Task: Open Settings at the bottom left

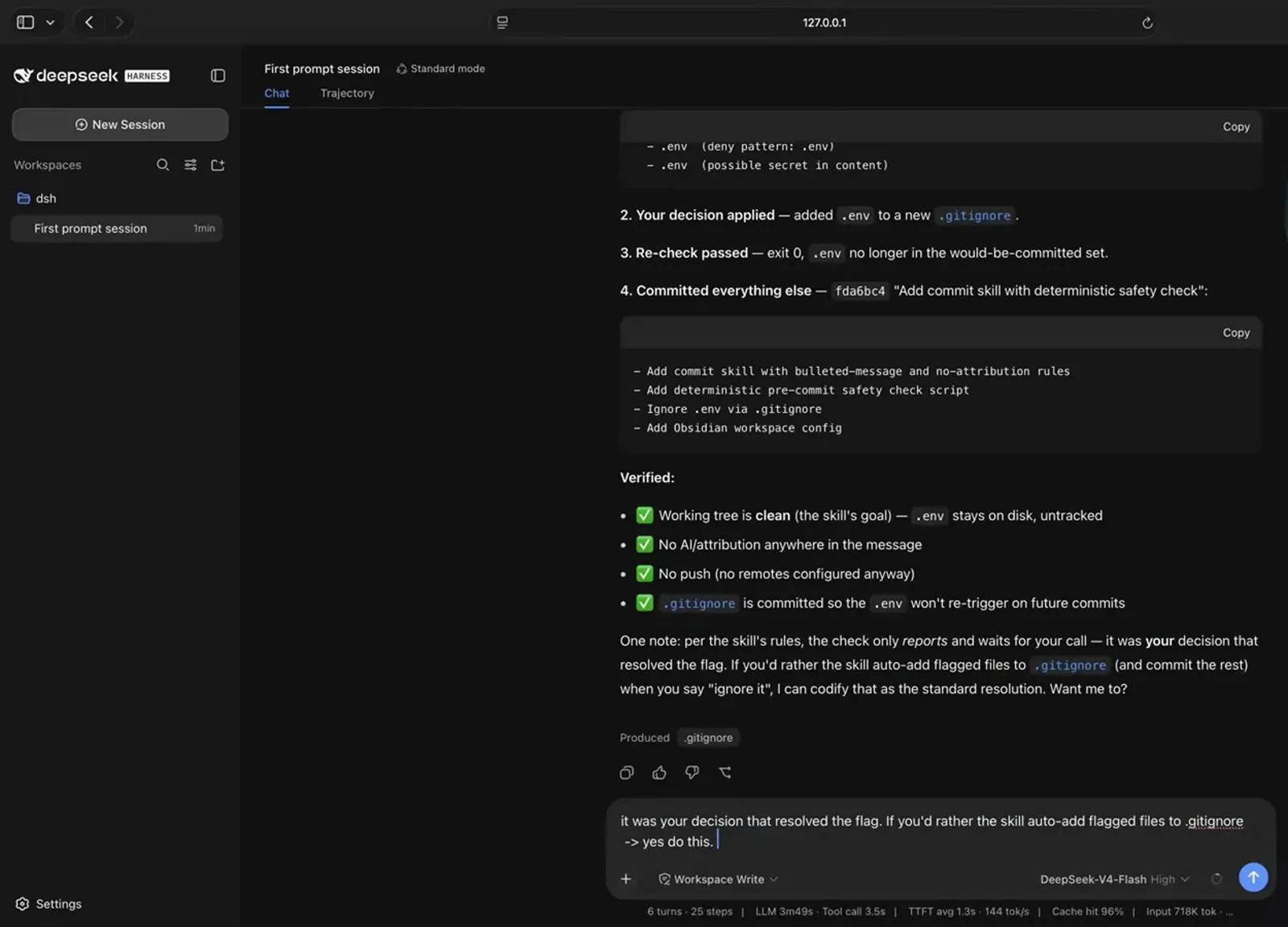Action: coord(48,904)
